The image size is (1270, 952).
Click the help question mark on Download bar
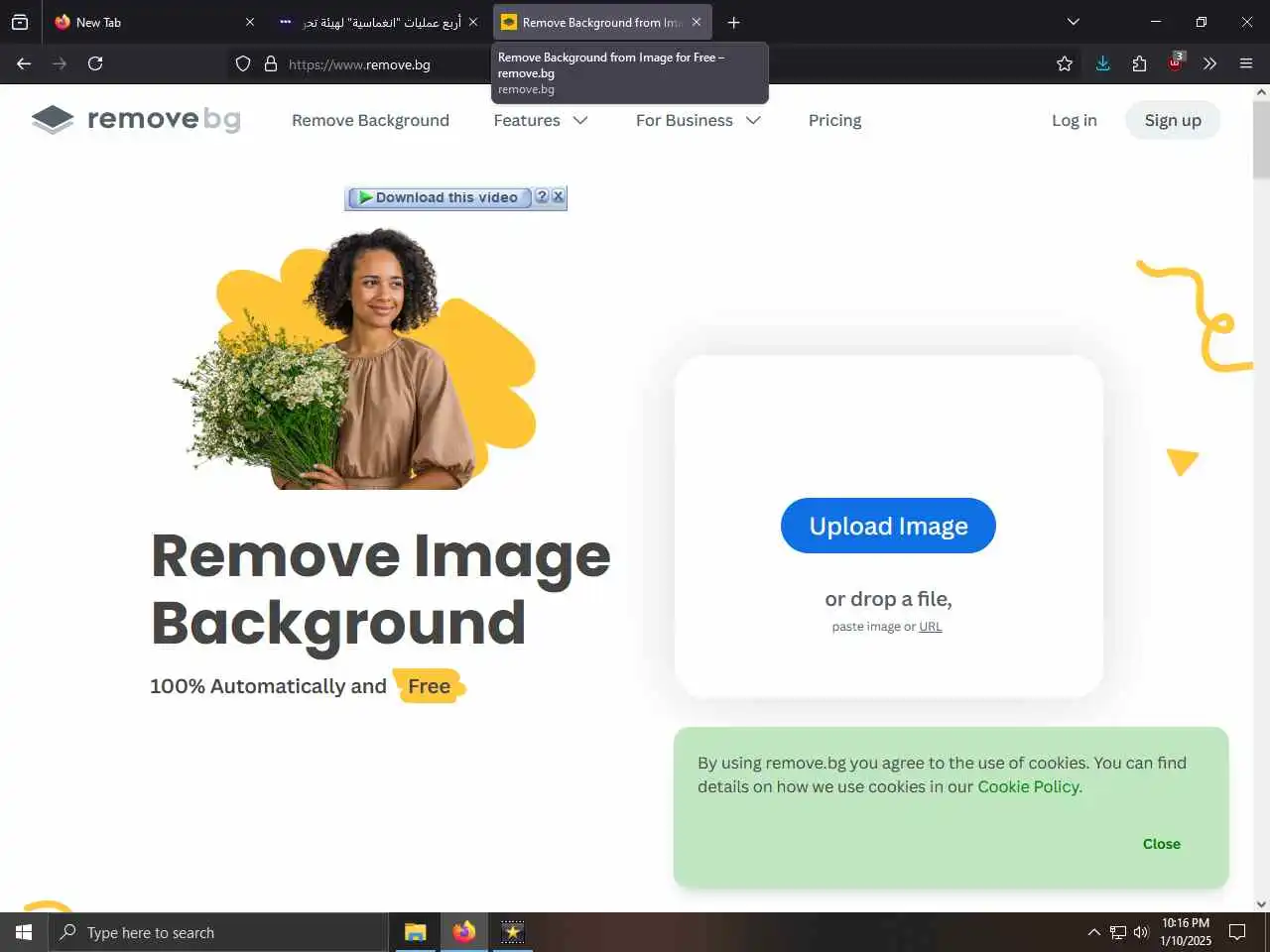coord(542,196)
